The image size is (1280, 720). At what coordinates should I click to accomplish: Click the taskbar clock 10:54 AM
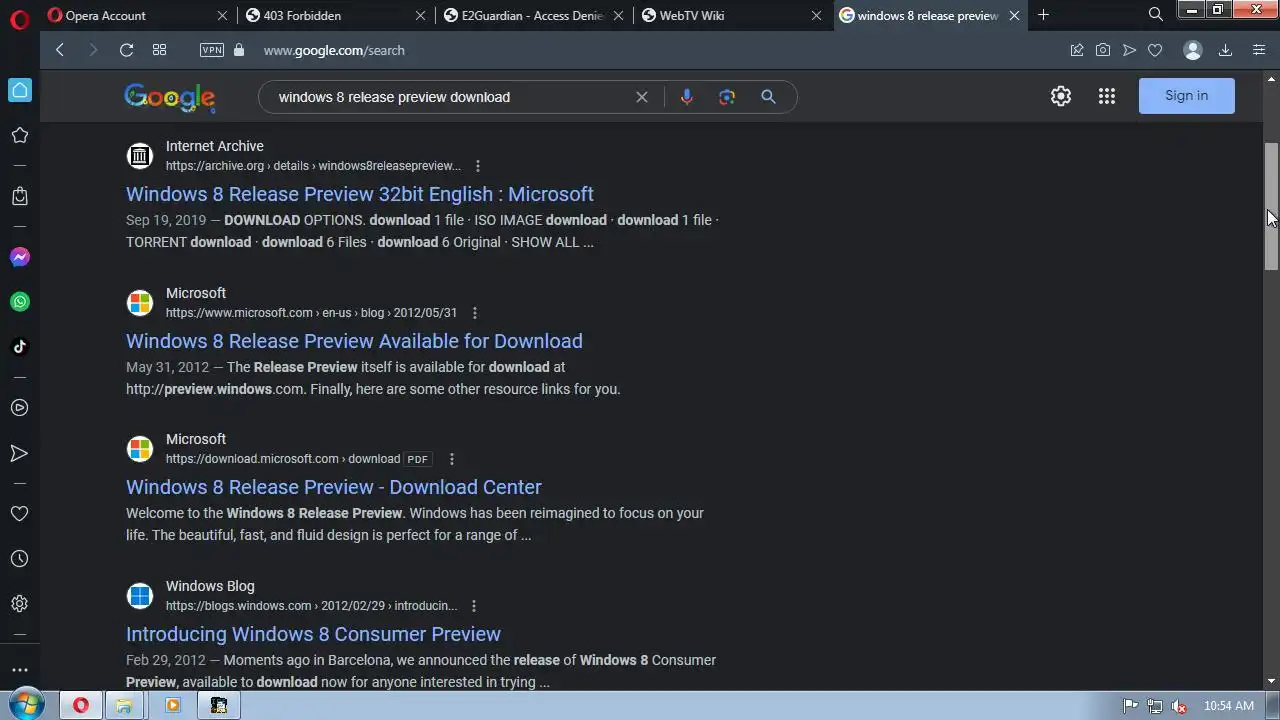[1228, 705]
